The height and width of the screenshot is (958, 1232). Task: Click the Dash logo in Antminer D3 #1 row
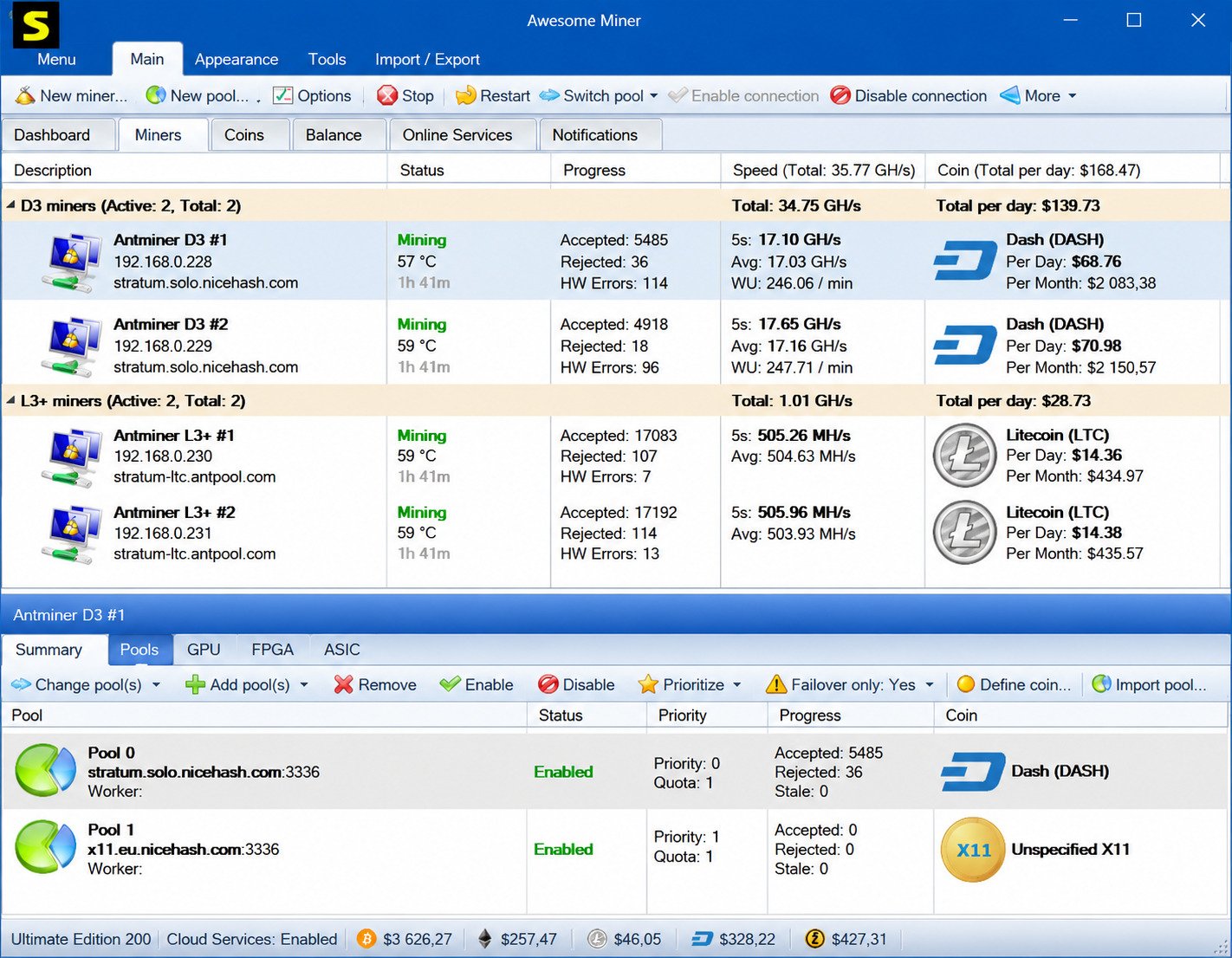(x=965, y=262)
